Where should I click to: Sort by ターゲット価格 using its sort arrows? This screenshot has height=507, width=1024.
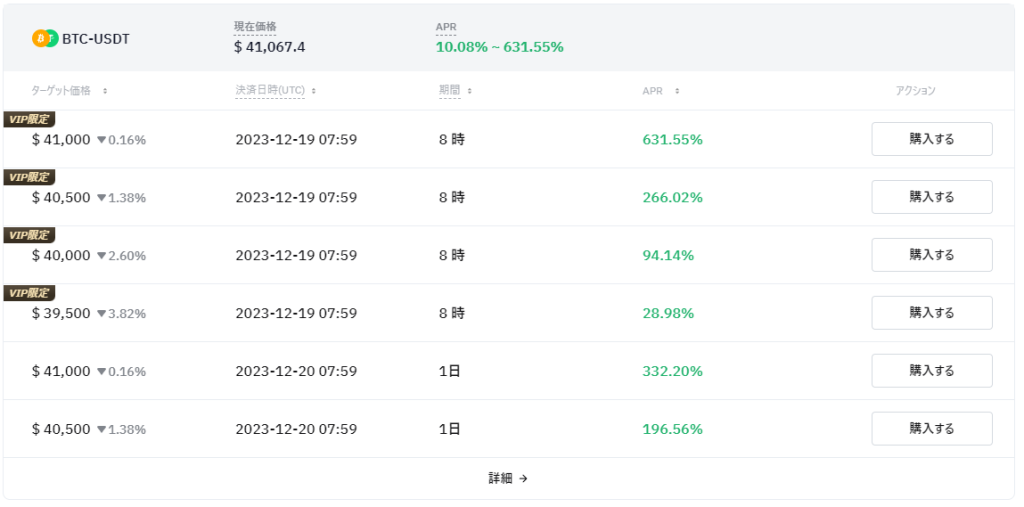[105, 91]
